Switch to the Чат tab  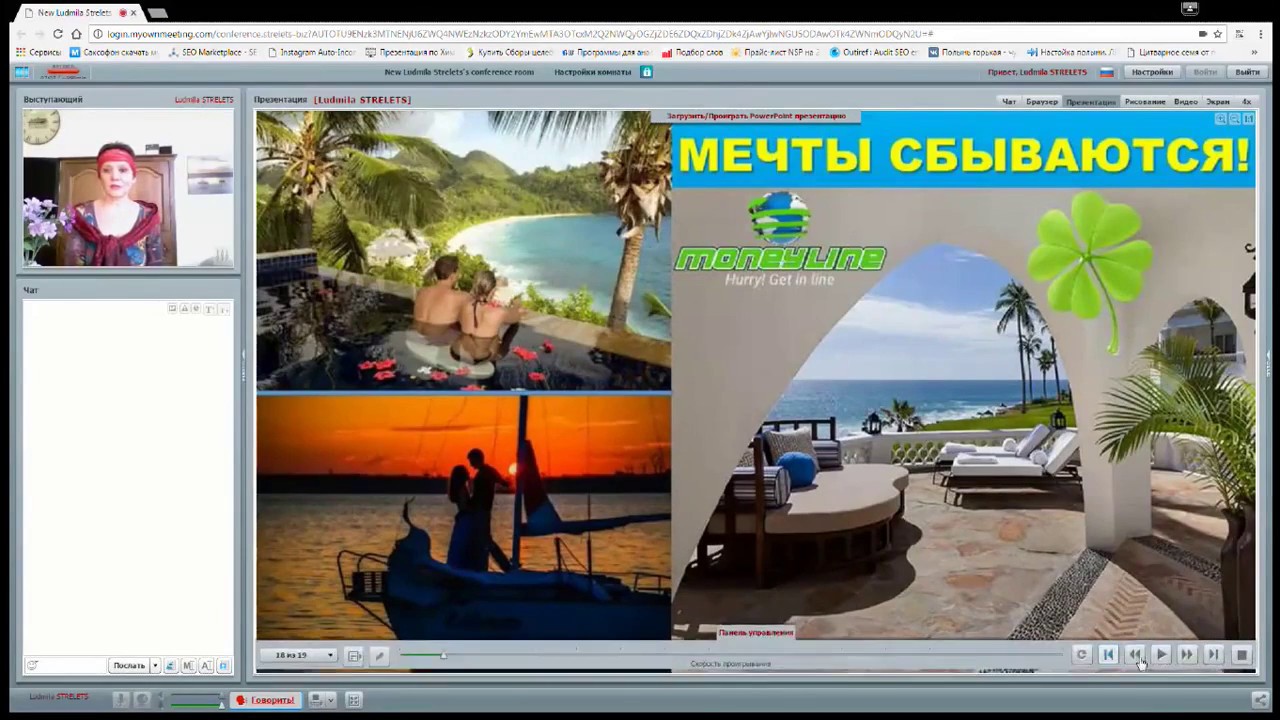point(1009,102)
